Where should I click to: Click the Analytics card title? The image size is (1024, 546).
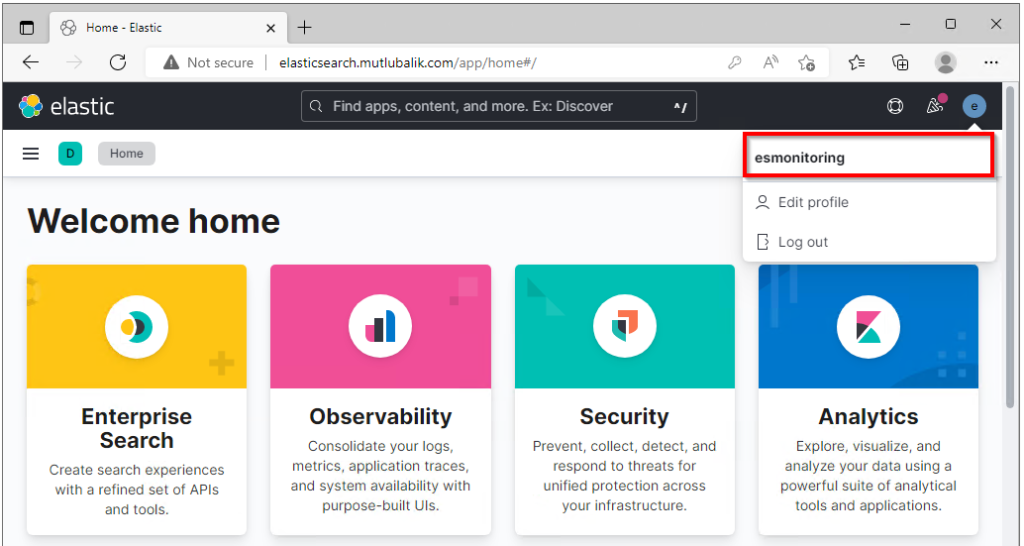point(868,417)
